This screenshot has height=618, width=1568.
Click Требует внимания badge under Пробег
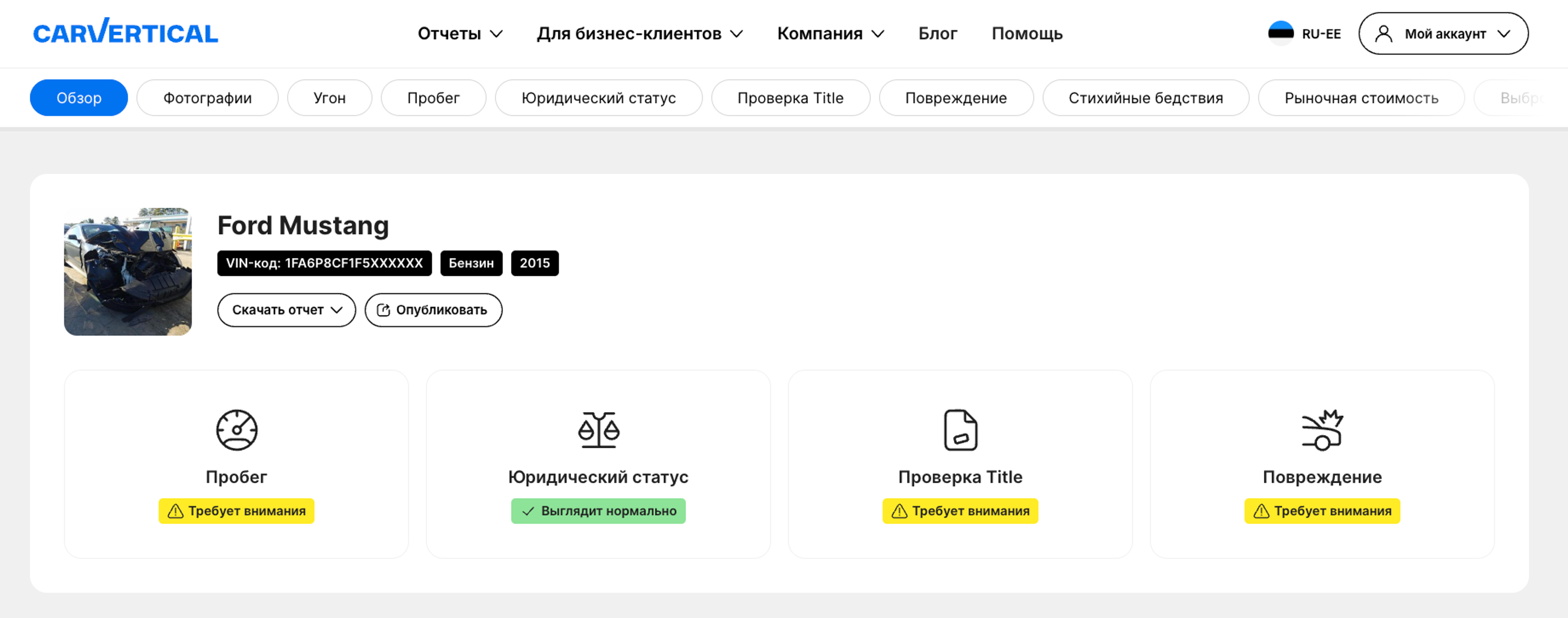237,511
